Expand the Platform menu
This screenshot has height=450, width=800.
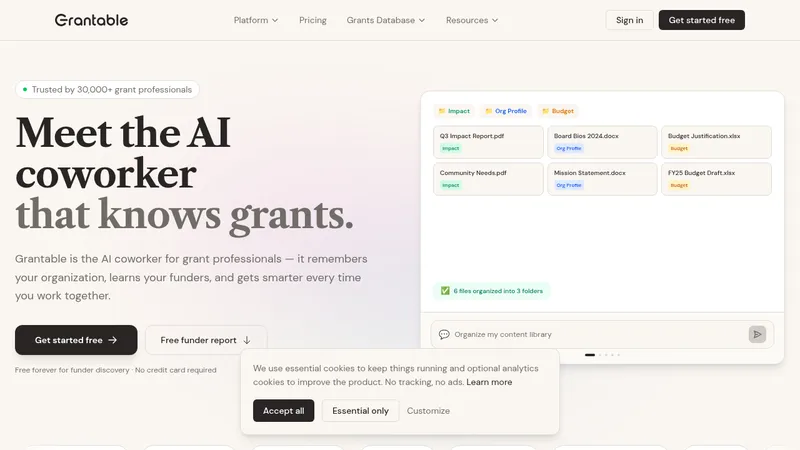[256, 20]
